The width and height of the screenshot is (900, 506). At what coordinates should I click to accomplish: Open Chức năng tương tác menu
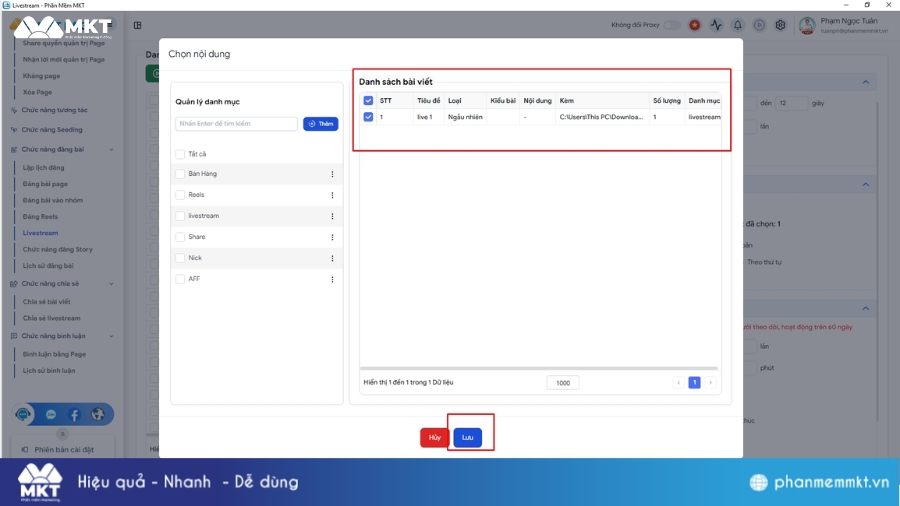(55, 110)
